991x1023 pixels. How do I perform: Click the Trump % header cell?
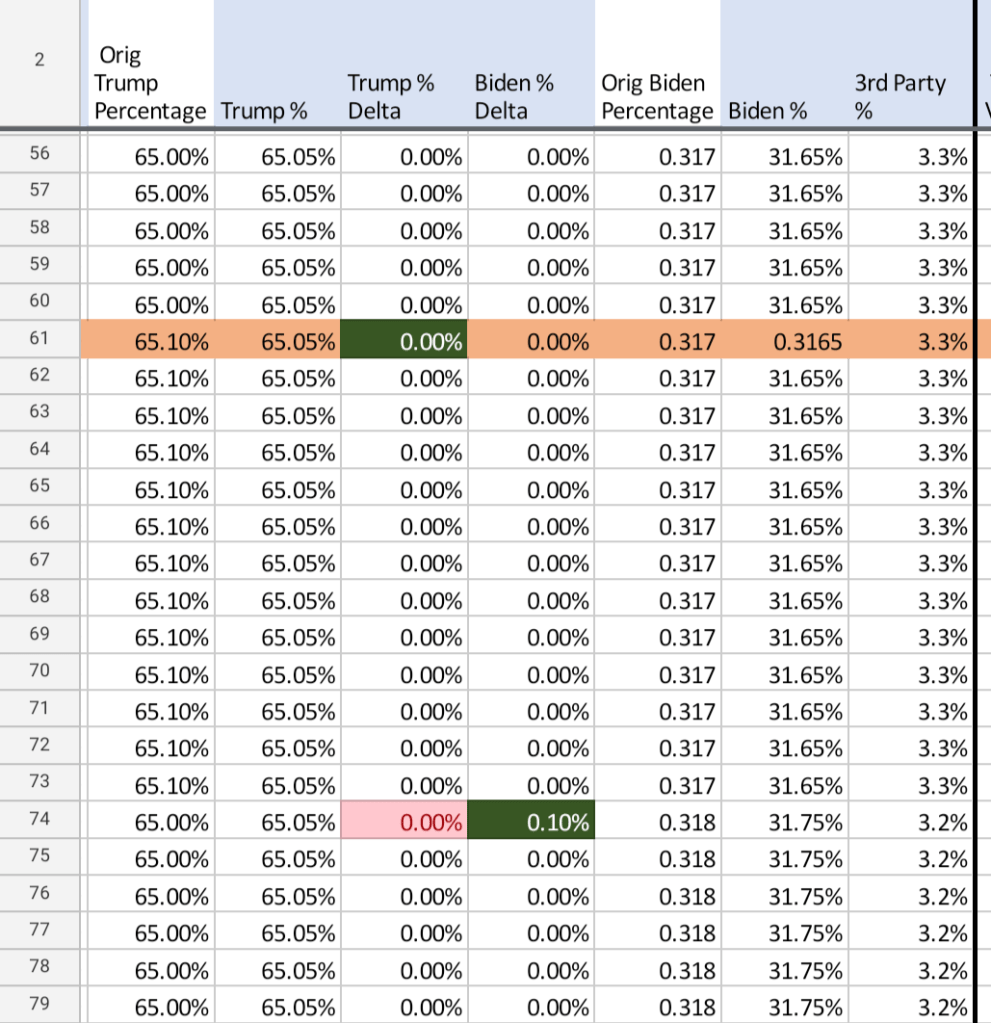point(277,111)
